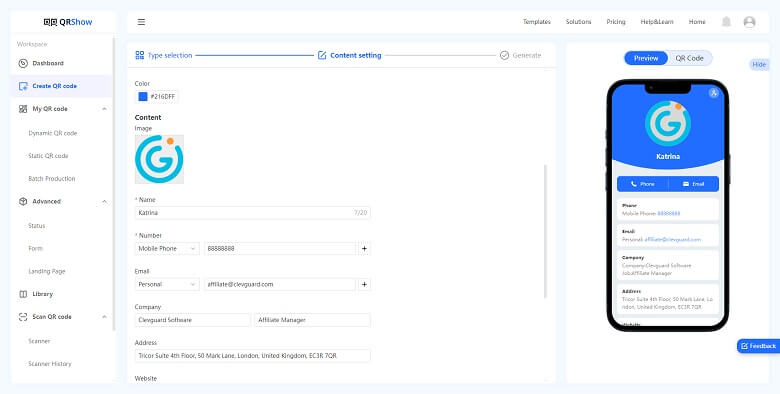Click the plus icon beside phone number
Image resolution: width=780 pixels, height=394 pixels.
(x=364, y=248)
